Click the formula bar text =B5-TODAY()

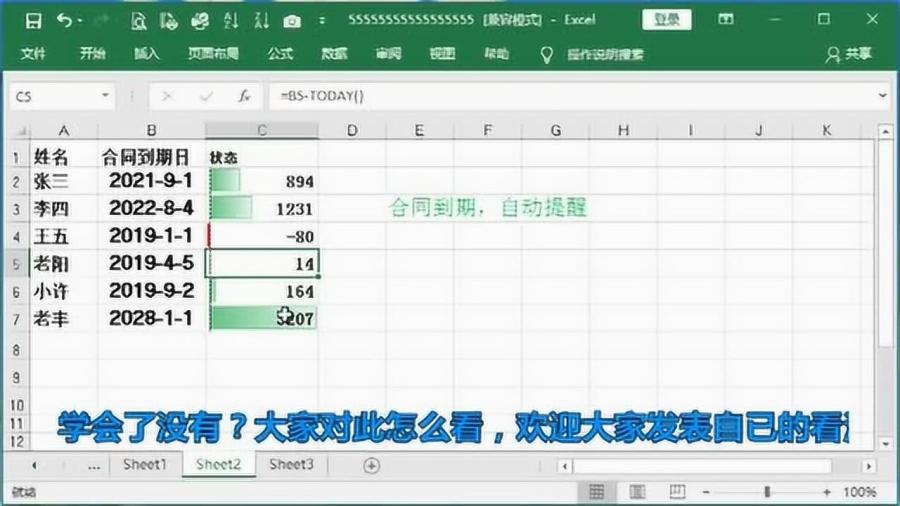[x=322, y=96]
